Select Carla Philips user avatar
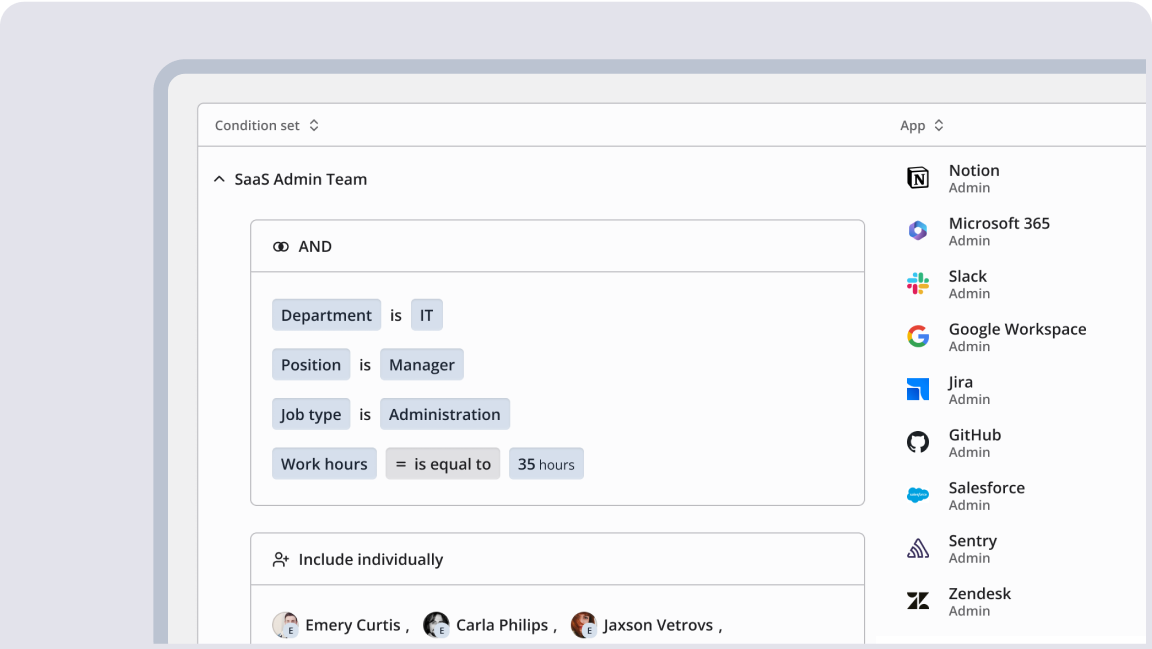The image size is (1152, 649). pos(436,625)
